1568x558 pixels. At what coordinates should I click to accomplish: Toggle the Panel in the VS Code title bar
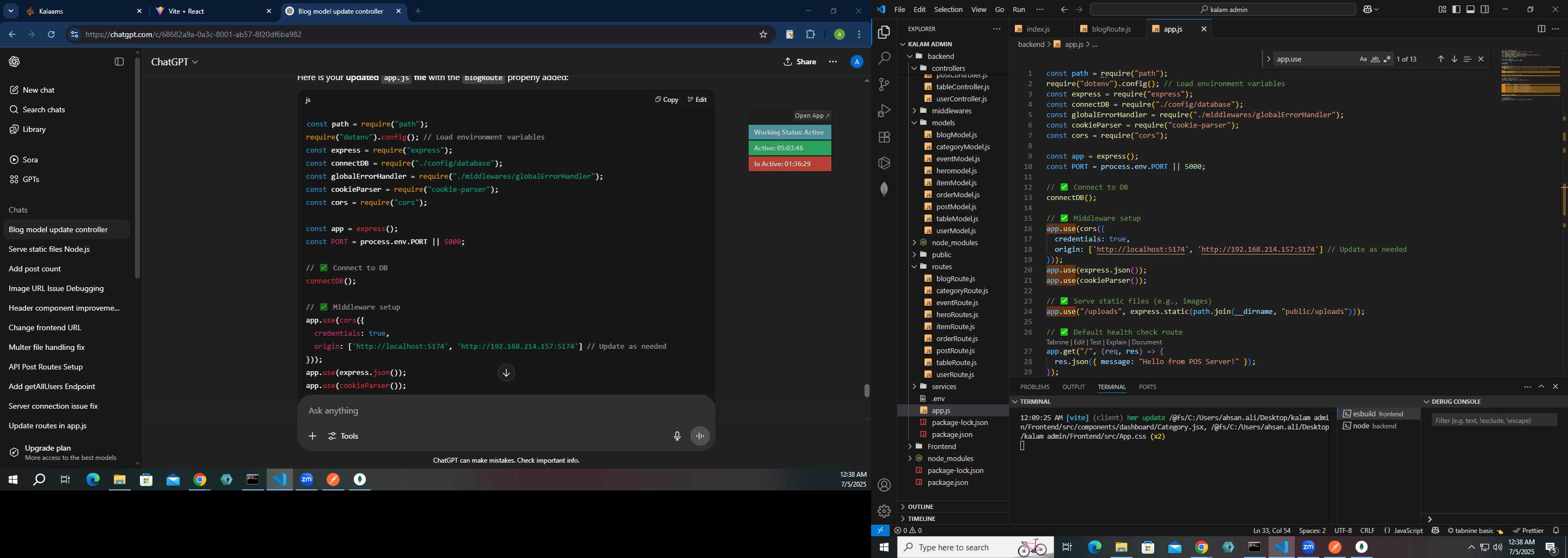pos(1470,10)
